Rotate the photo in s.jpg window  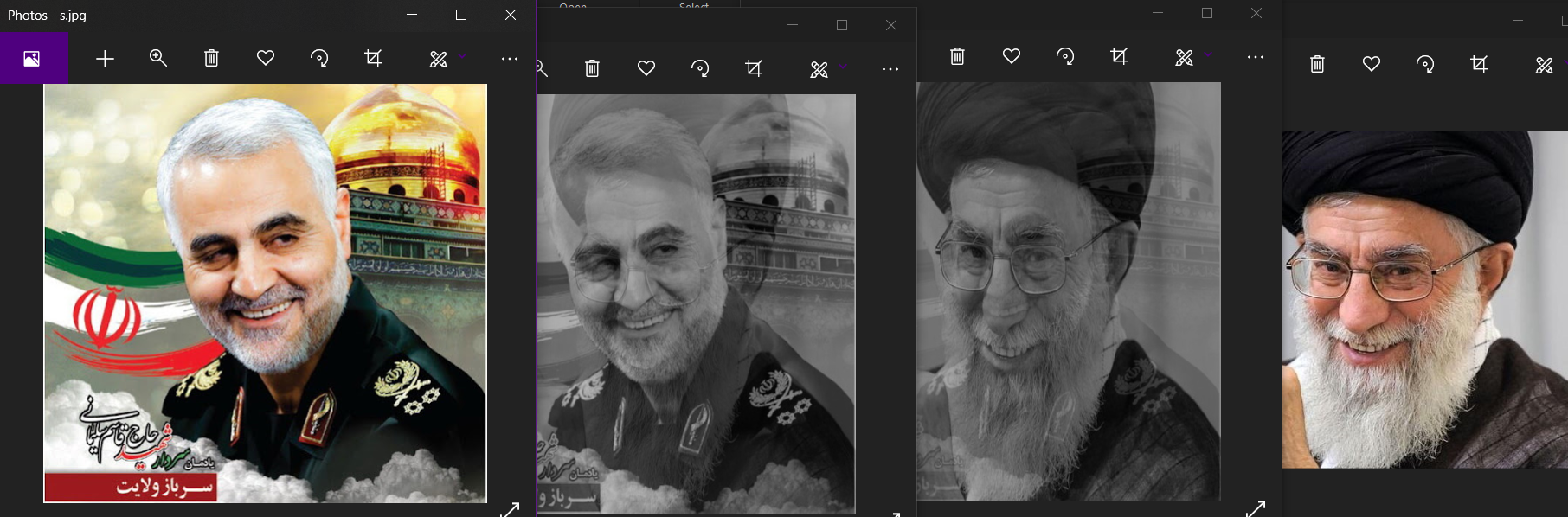[319, 58]
